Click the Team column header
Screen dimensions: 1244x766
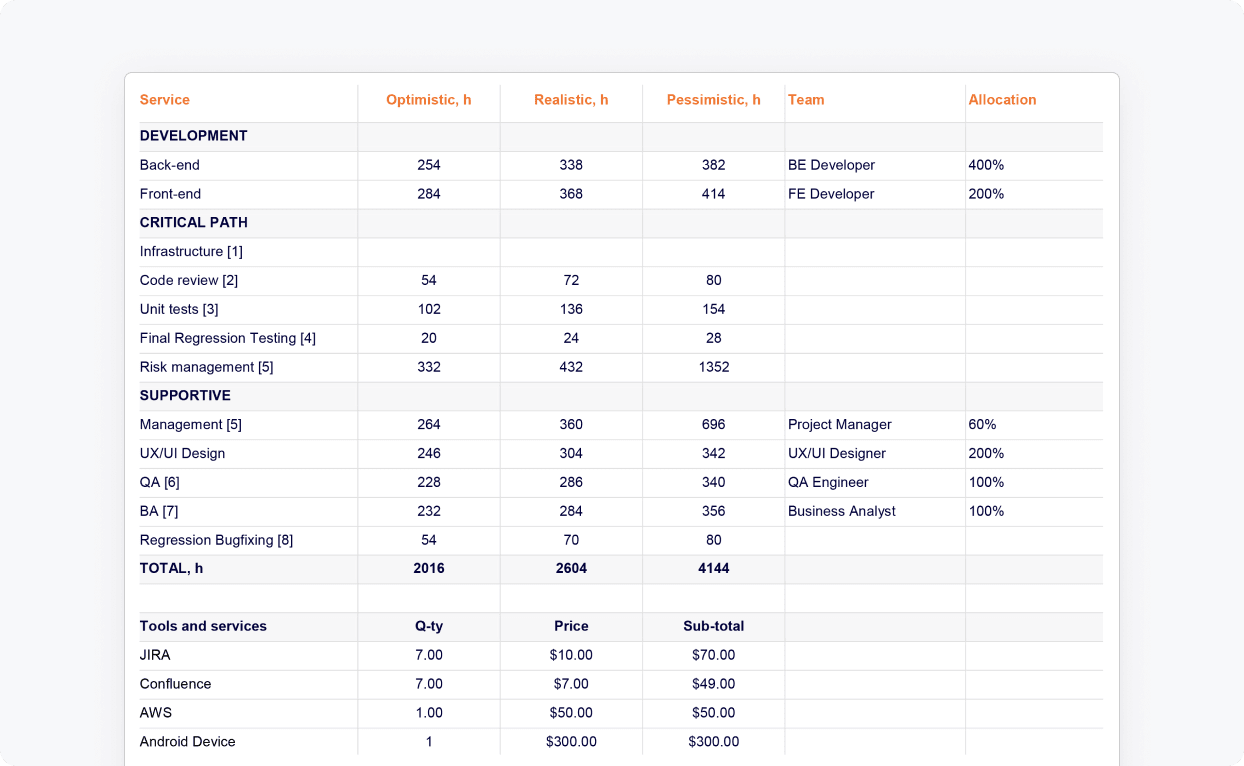click(806, 100)
